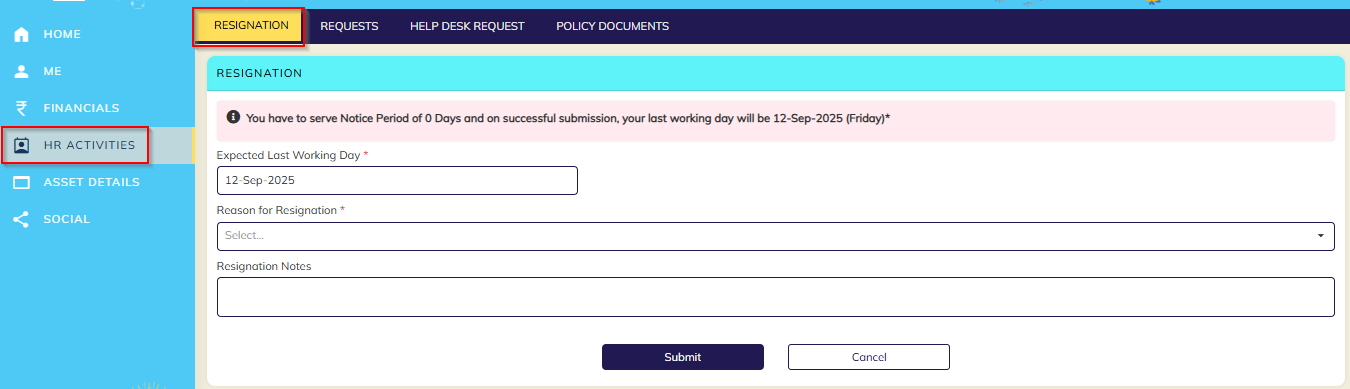
Task: Click the RESIGNATION panel header bar
Action: pos(775,73)
